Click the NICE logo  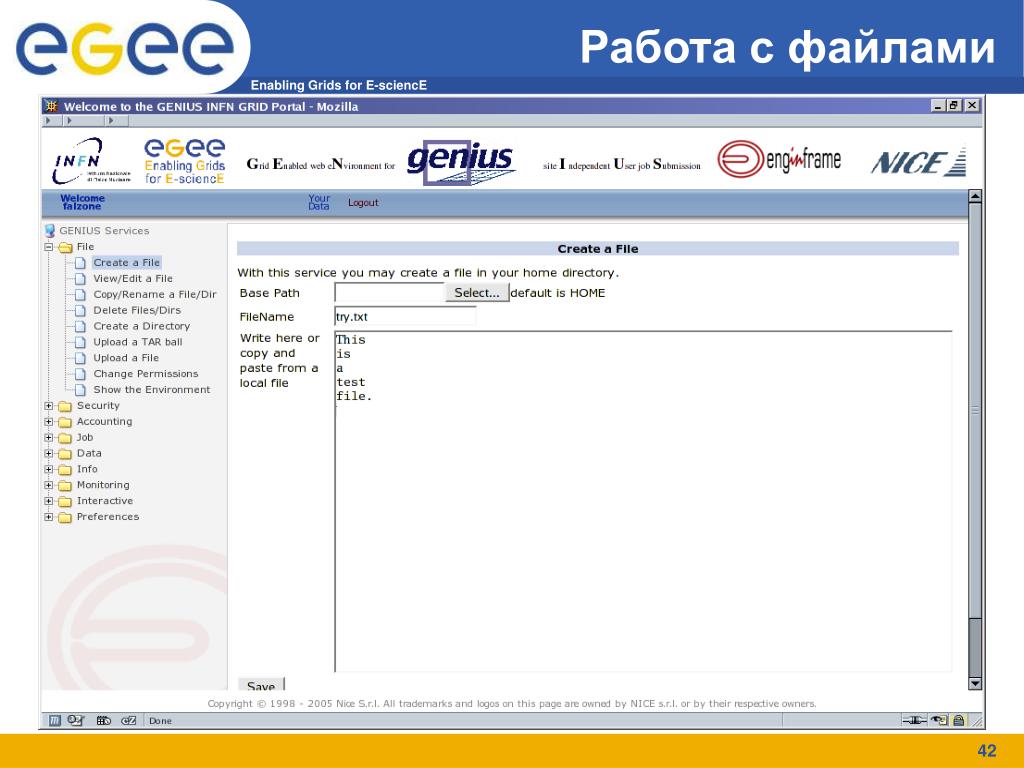(x=918, y=162)
